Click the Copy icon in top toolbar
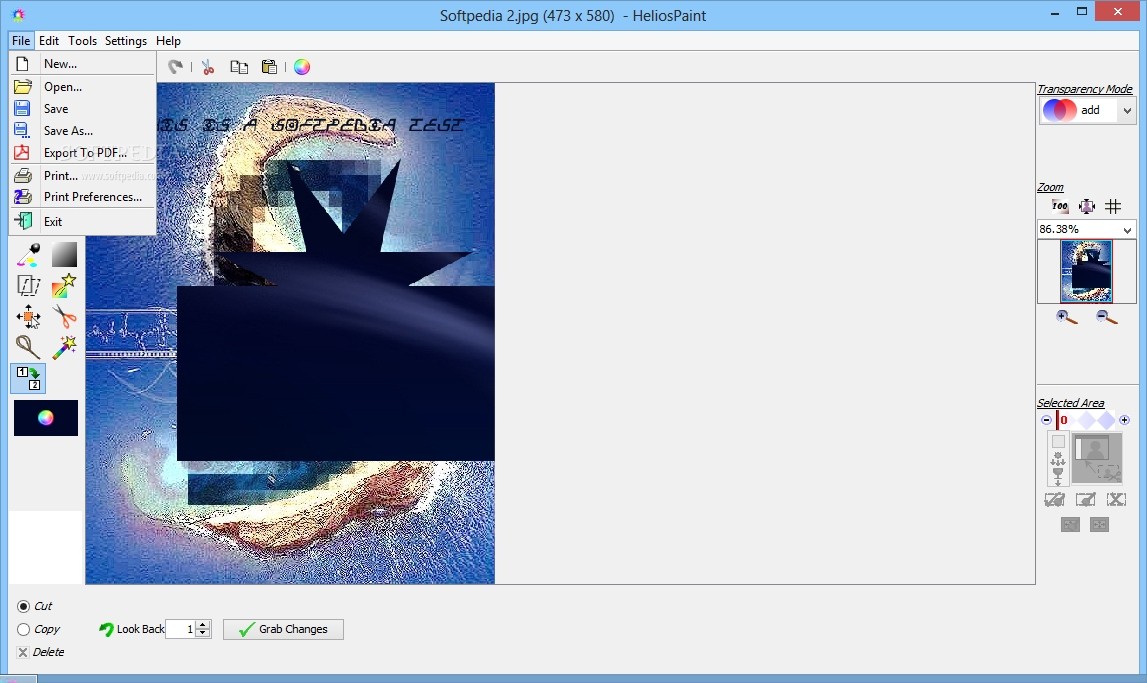The image size is (1147, 683). [x=239, y=67]
